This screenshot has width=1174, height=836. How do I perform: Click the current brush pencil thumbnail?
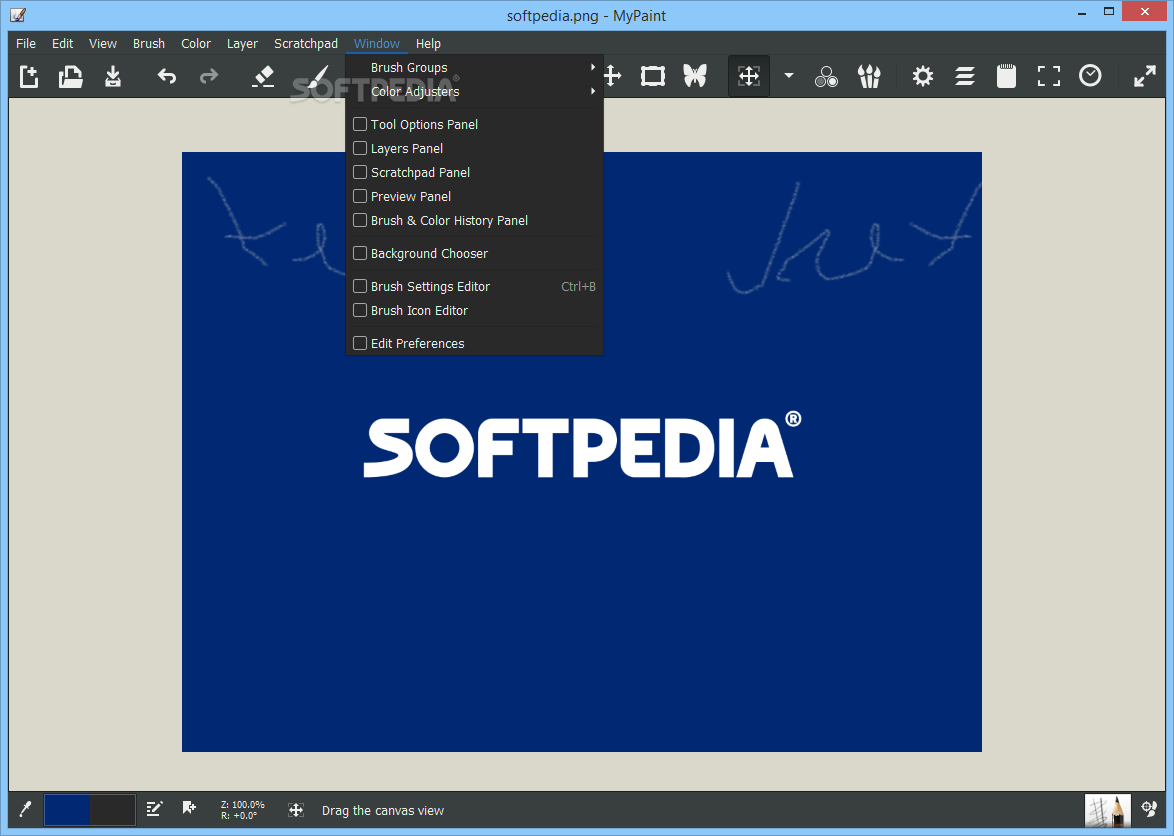click(x=1108, y=810)
